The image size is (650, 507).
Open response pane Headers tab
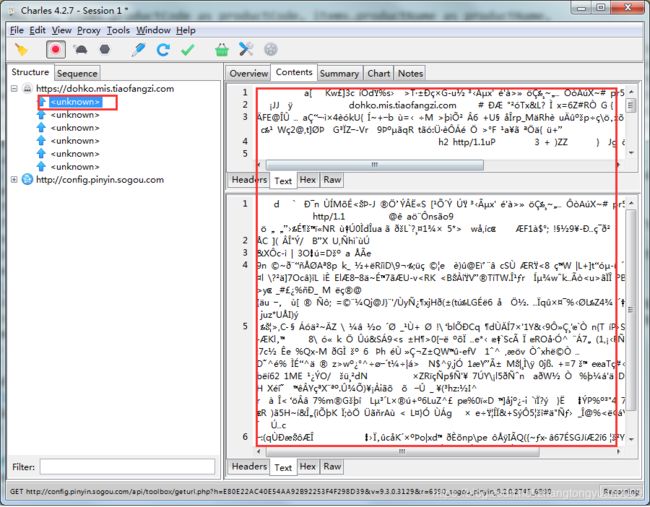pyautogui.click(x=249, y=466)
